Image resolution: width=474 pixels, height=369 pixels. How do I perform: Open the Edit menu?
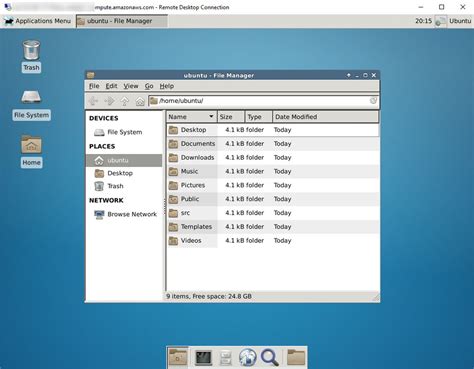pos(111,86)
